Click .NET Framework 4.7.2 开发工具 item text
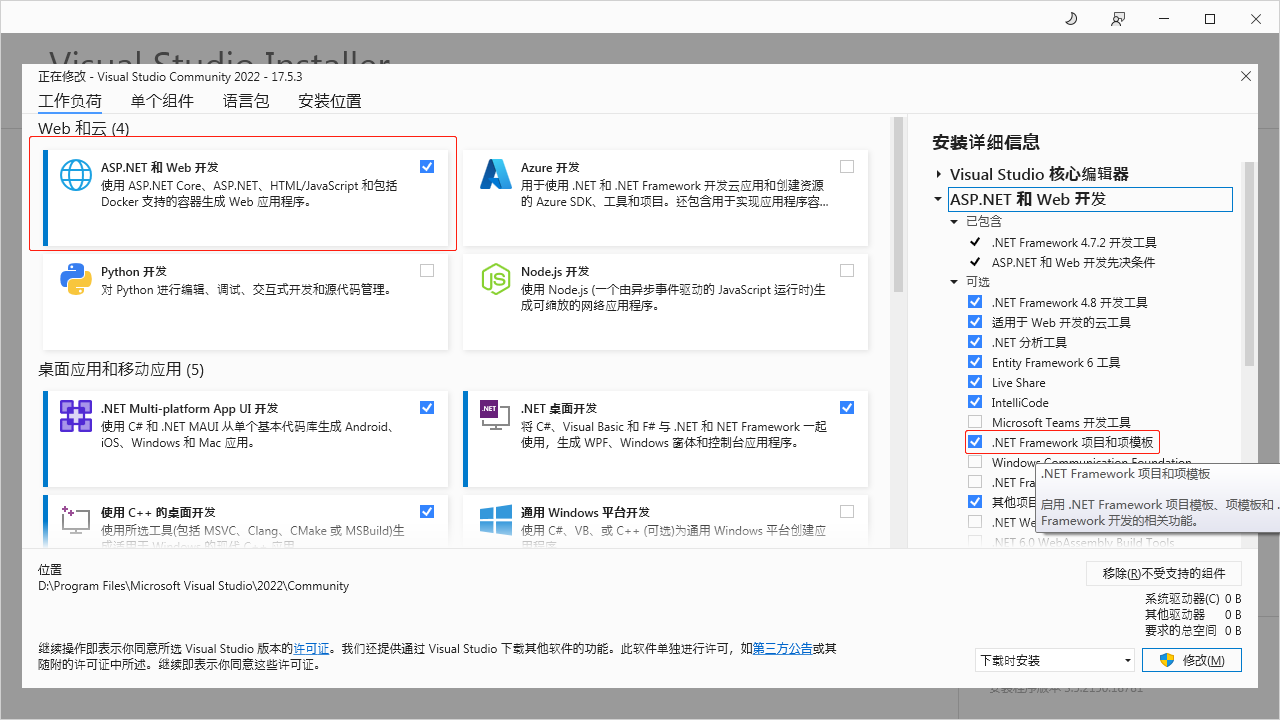Screen dimensions: 1280x720 (1074, 242)
